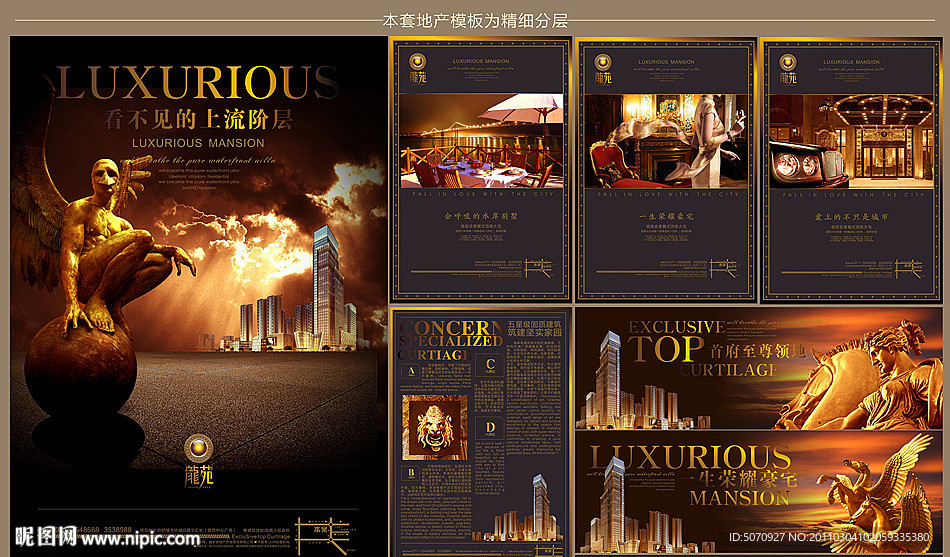Screen dimensions: 950x557
Task: Click 五星级园居建筑 heading in brochure
Action: coord(535,324)
